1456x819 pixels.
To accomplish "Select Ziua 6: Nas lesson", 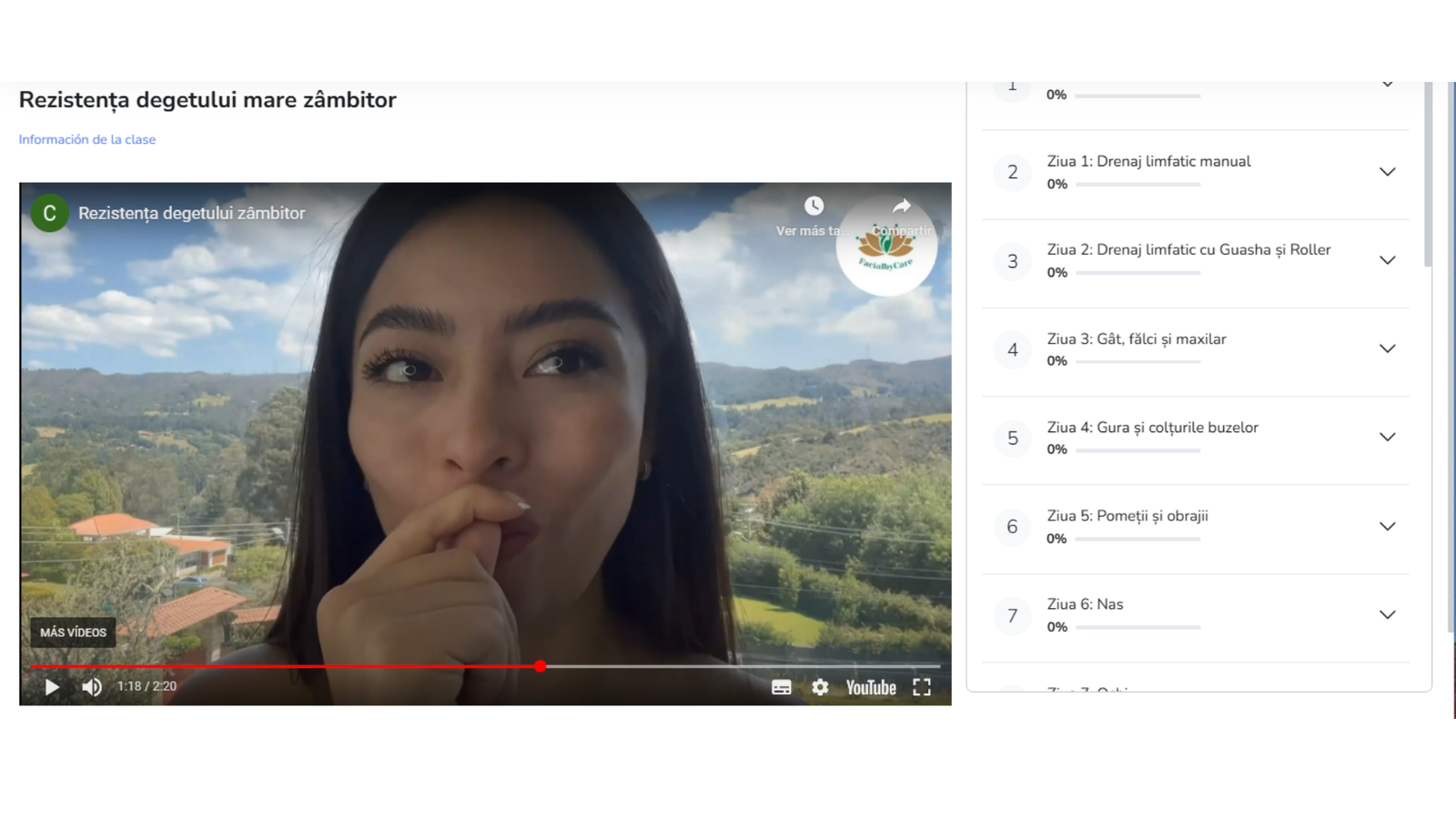I will 1085,604.
